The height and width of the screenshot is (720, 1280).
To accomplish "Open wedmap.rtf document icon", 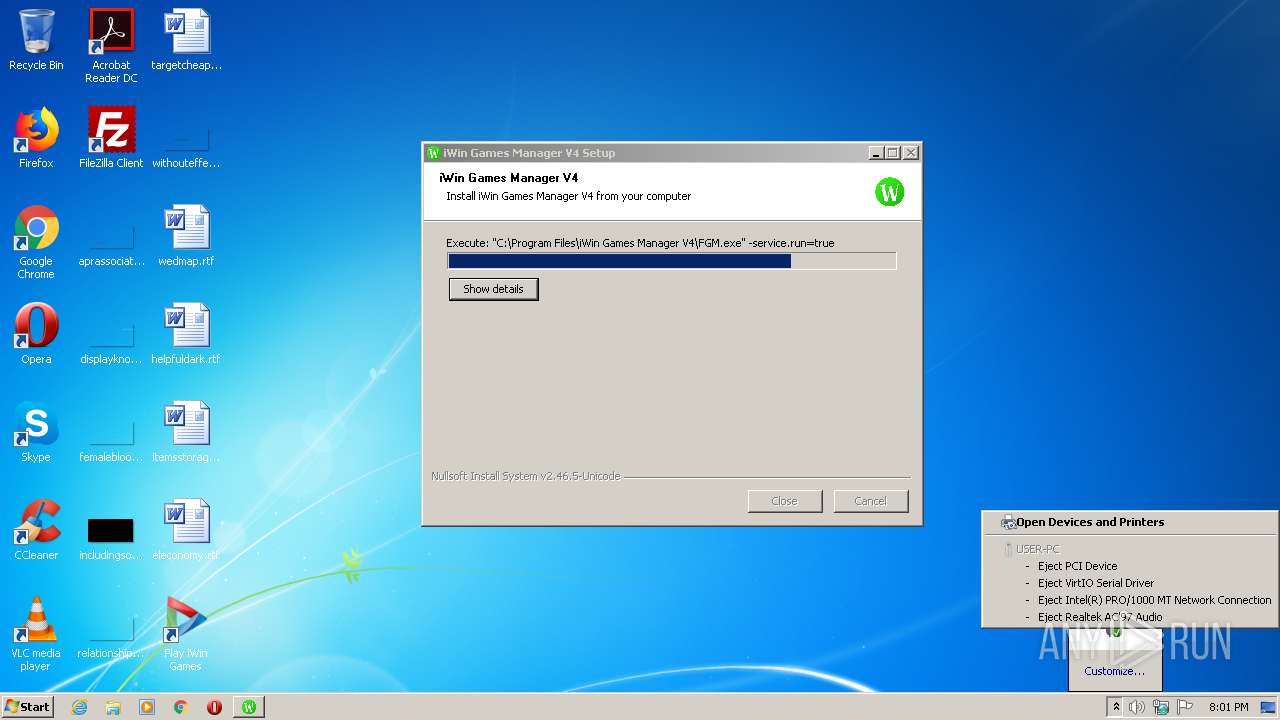I will click(x=186, y=236).
